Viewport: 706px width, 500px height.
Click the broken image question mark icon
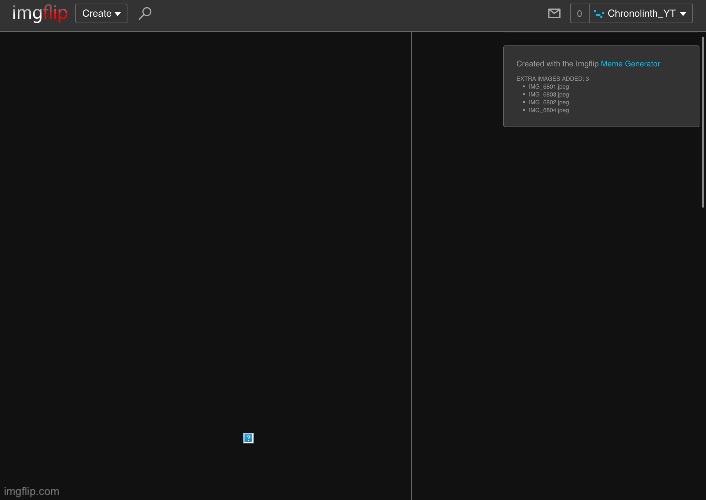[x=248, y=438]
